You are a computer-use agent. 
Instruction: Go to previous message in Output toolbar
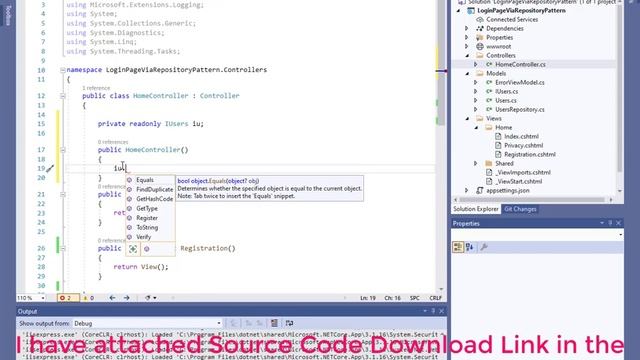click(249, 323)
